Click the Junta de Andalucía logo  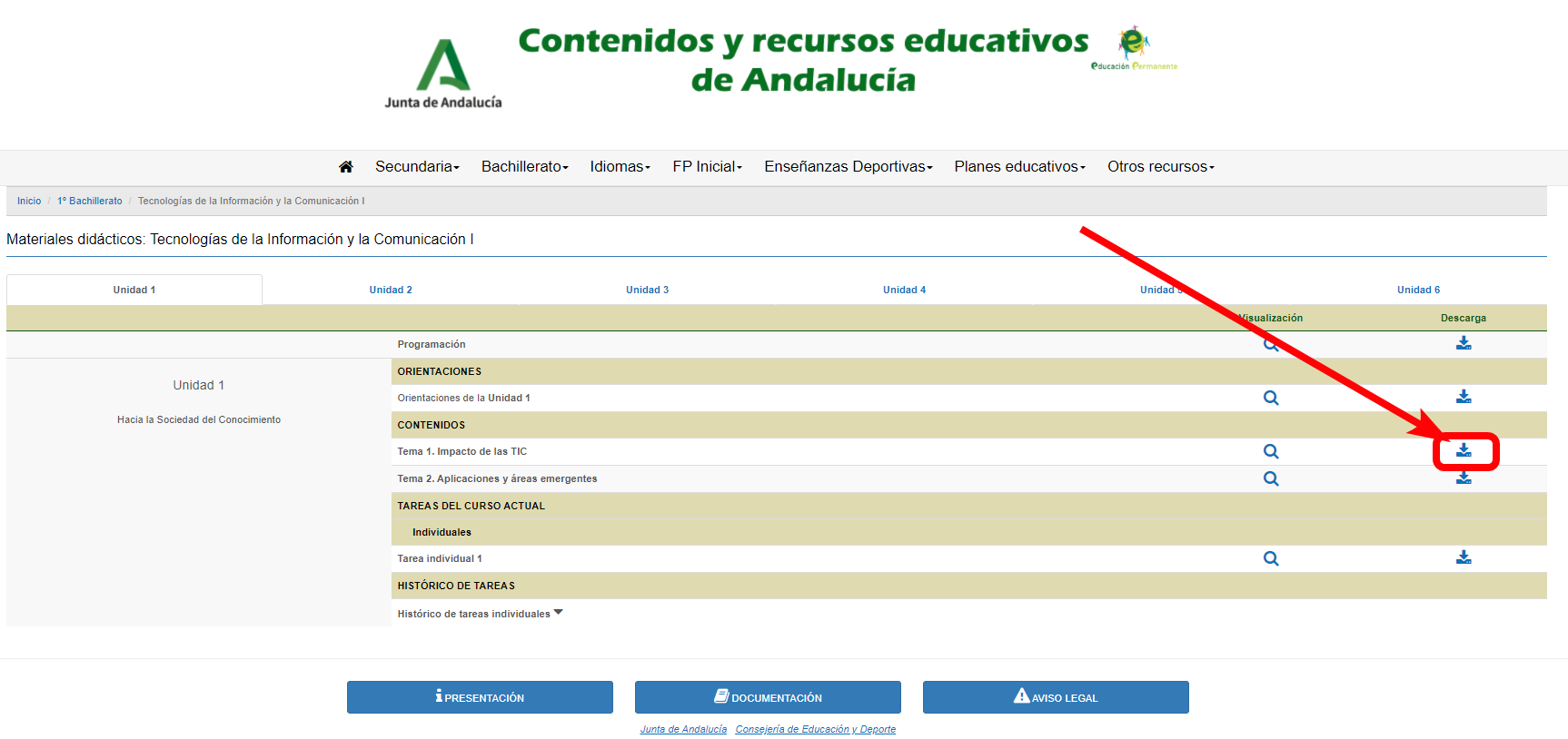coord(443,74)
